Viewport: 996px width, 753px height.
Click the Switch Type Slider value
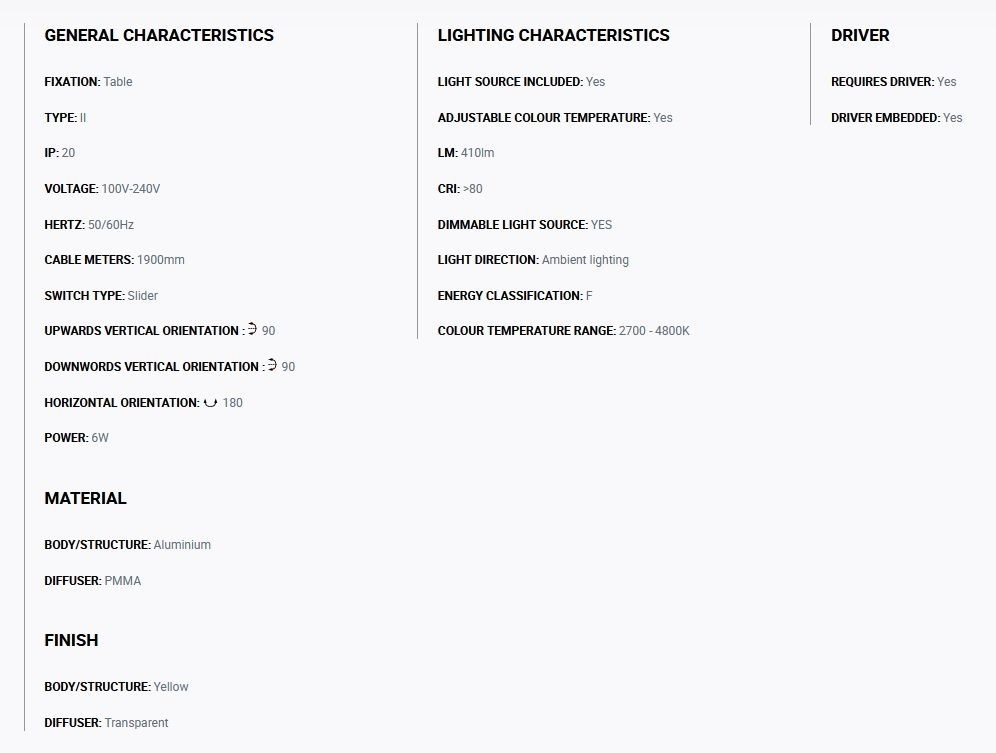click(142, 295)
